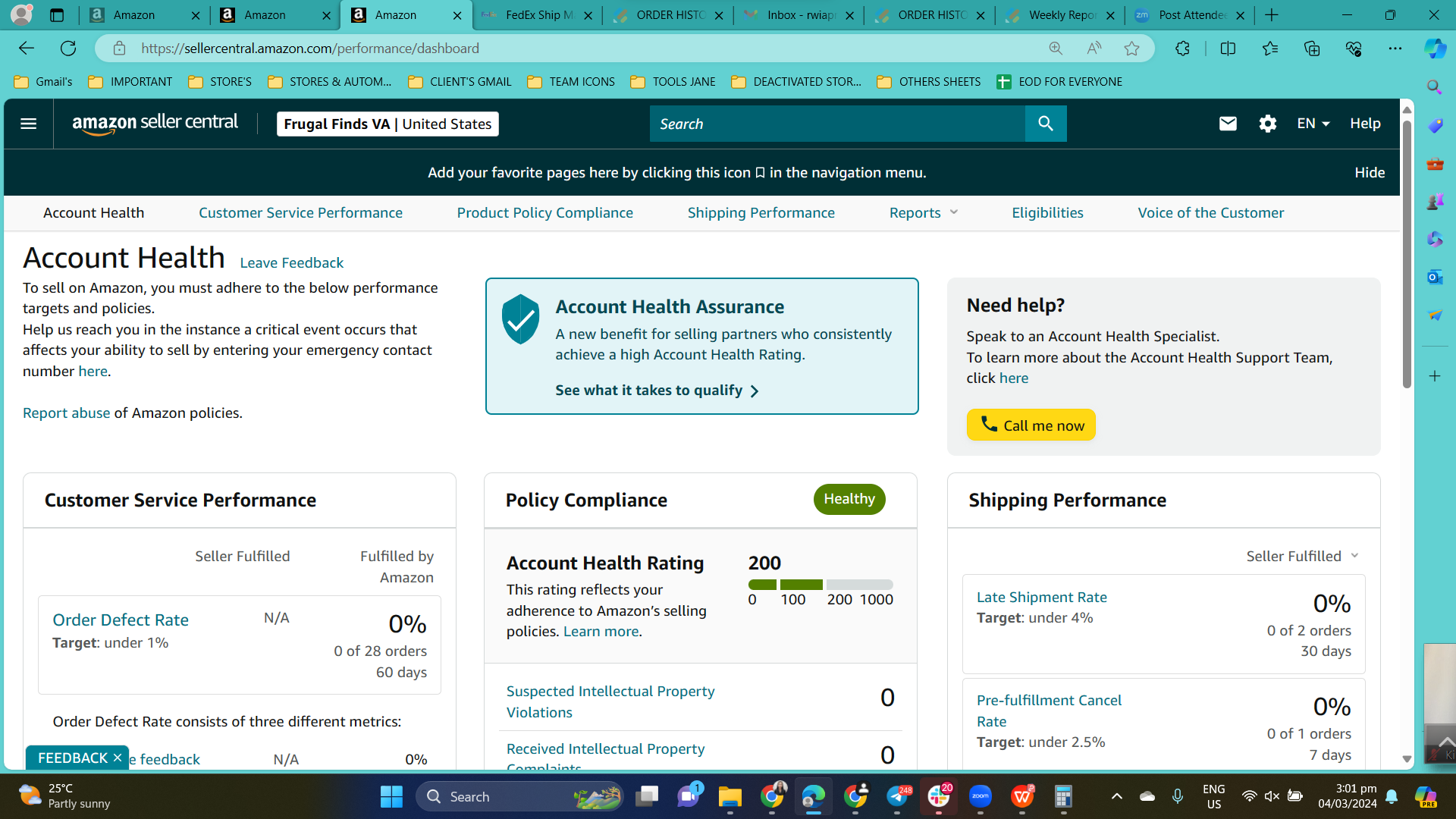Expand the Reports menu
The image size is (1456, 819).
924,213
